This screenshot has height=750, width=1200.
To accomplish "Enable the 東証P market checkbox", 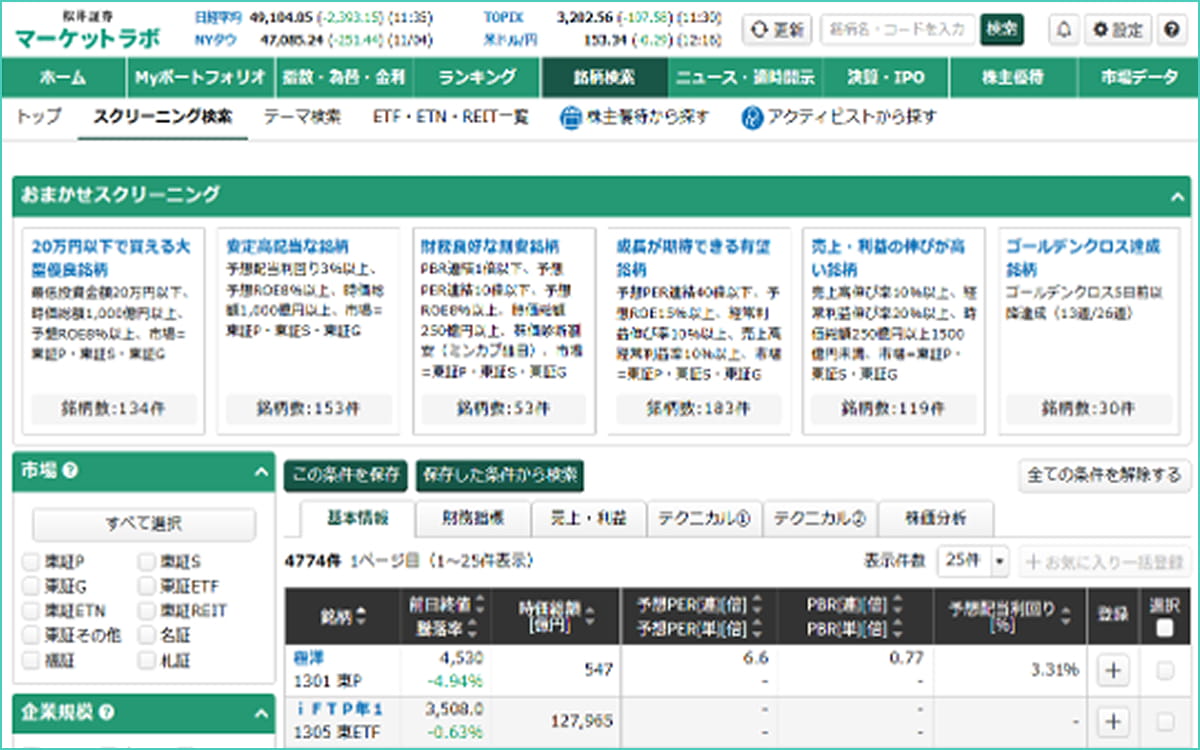I will tap(32, 562).
